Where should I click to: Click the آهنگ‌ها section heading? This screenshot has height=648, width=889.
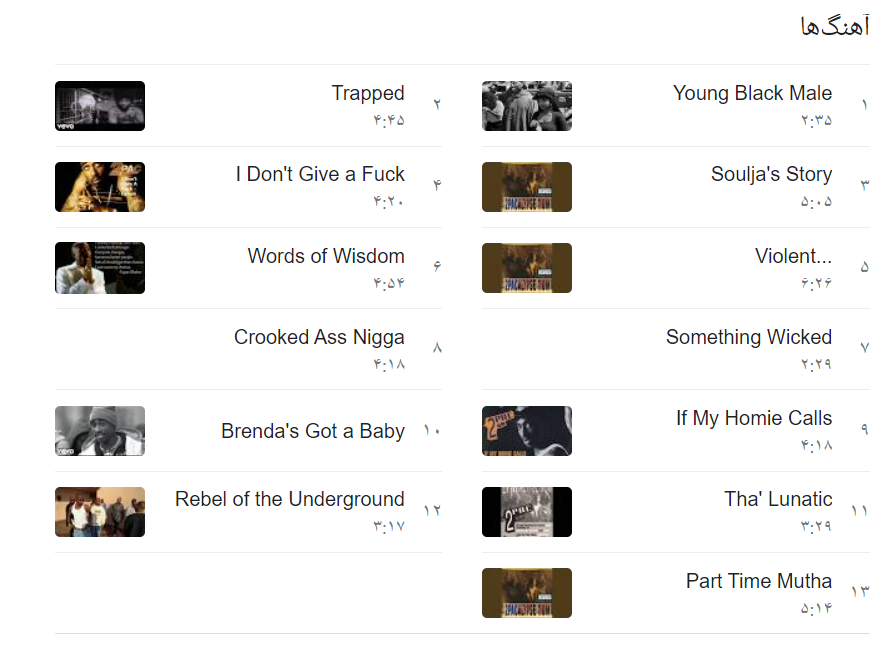(835, 27)
